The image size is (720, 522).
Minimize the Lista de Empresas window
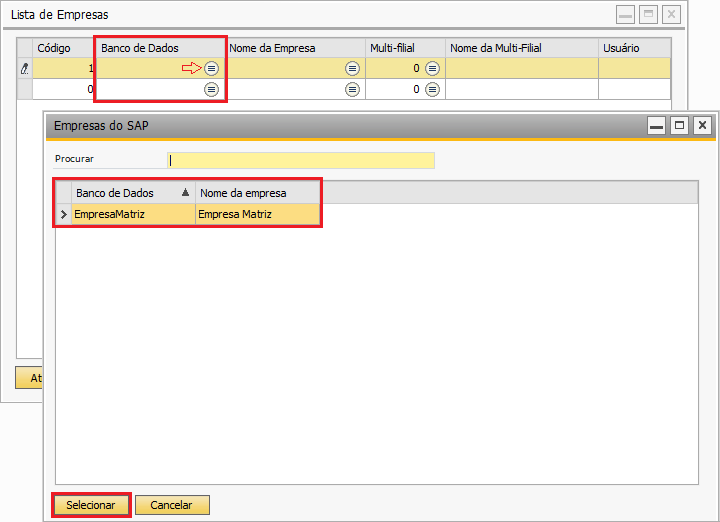625,15
